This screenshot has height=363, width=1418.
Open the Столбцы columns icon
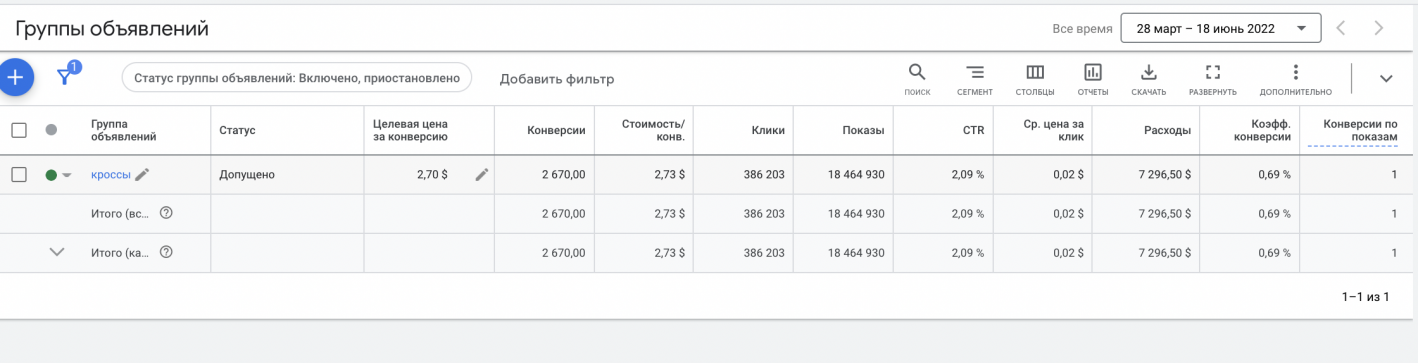coord(1035,73)
